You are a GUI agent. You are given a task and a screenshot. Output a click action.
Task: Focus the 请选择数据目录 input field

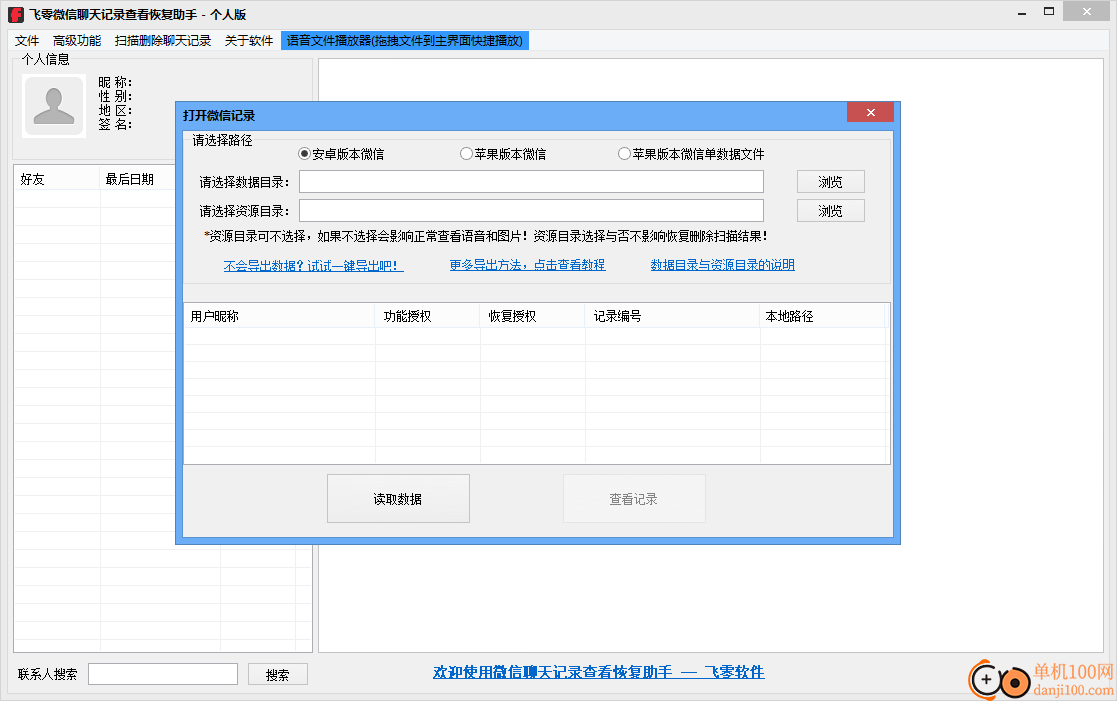[531, 182]
